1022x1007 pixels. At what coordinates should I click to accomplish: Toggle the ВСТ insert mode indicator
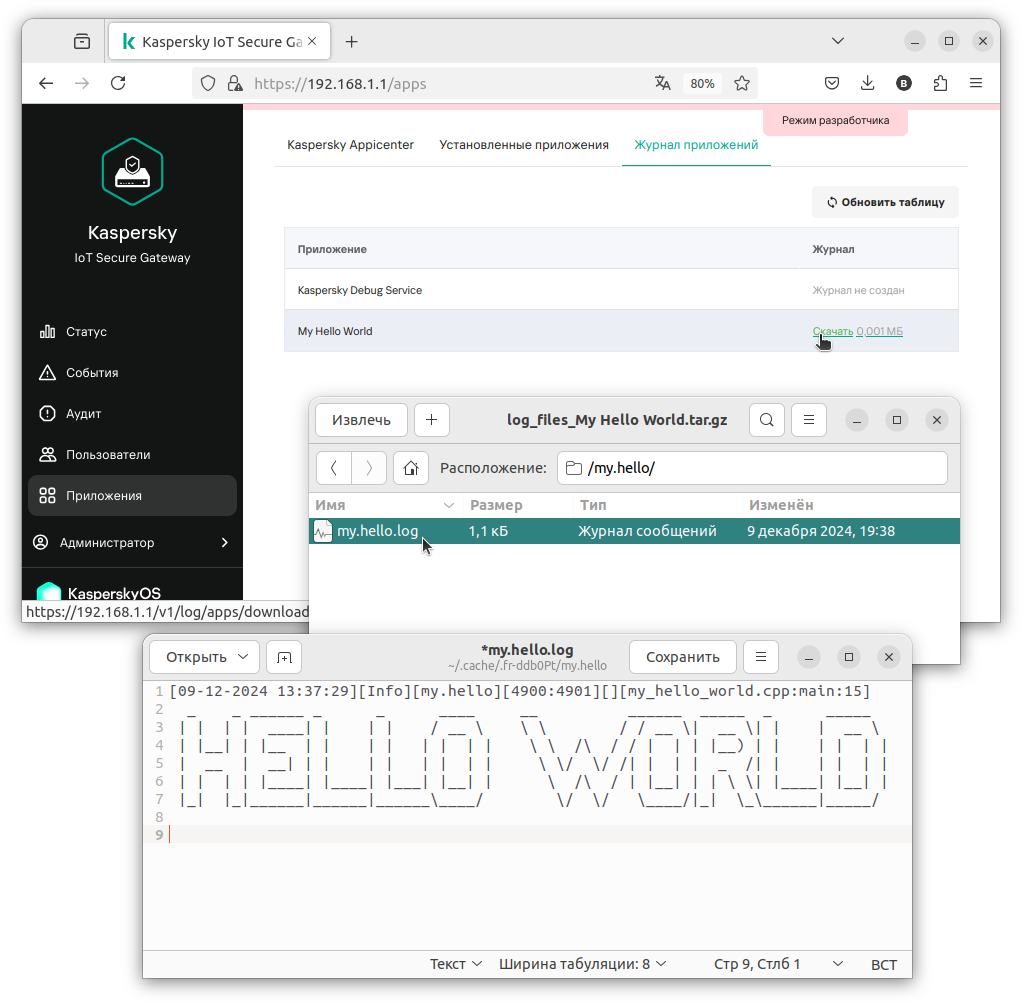pos(884,965)
